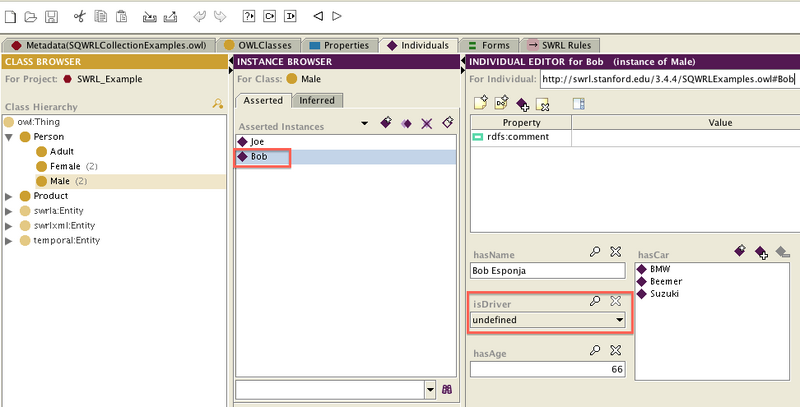
Task: Add existing resource to hasCar
Action: 761,252
